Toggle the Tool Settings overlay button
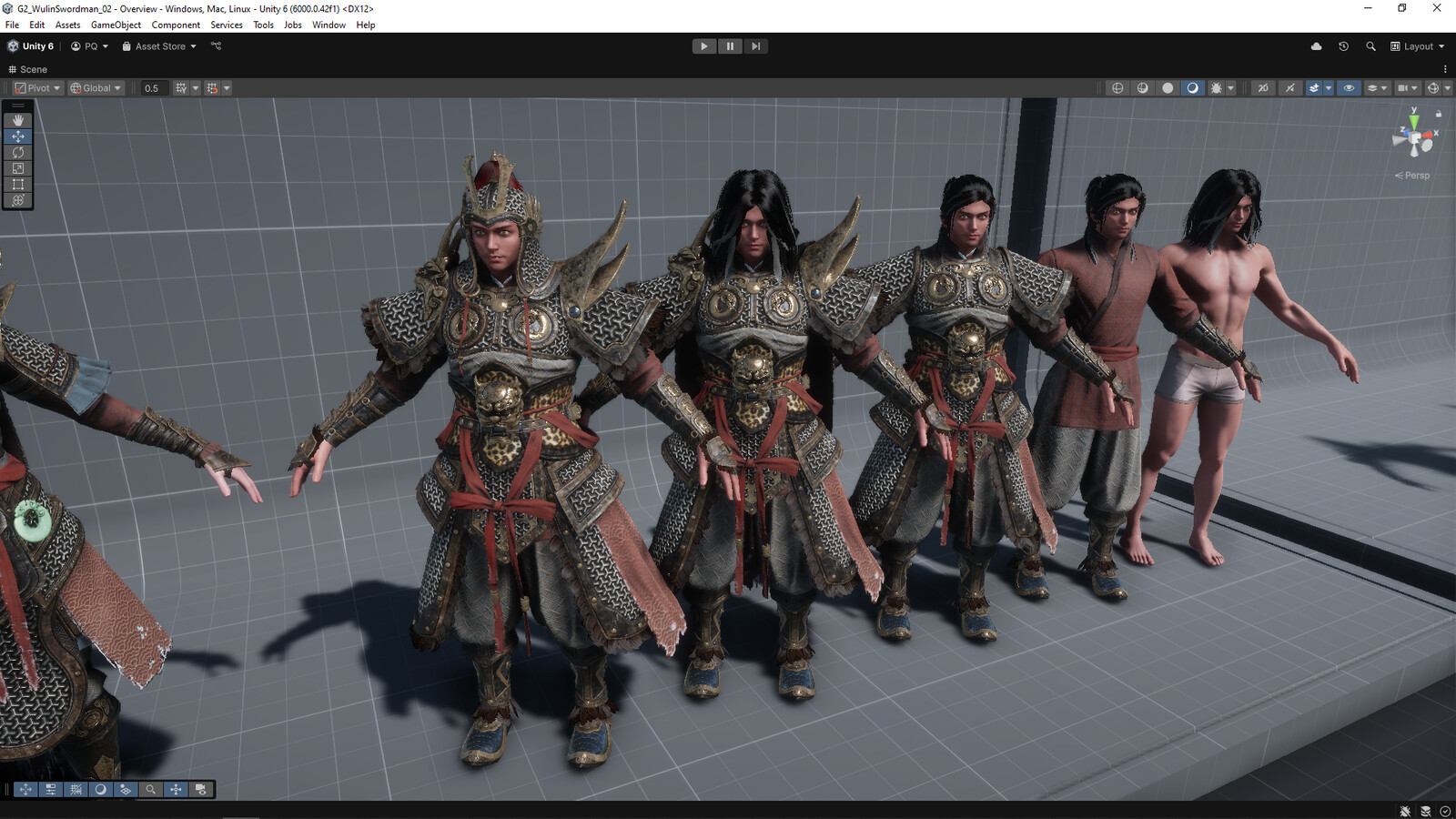This screenshot has width=1456, height=819. (x=51, y=790)
